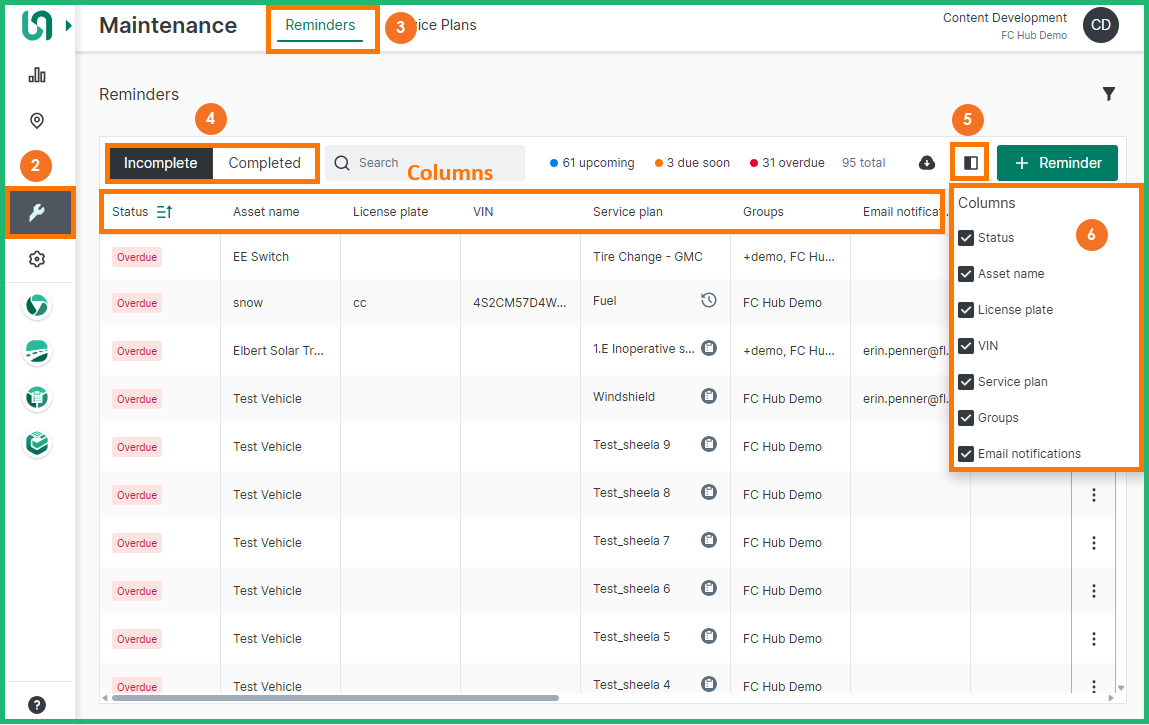Image resolution: width=1149 pixels, height=725 pixels.
Task: Click the reminders Search field
Action: (x=430, y=163)
